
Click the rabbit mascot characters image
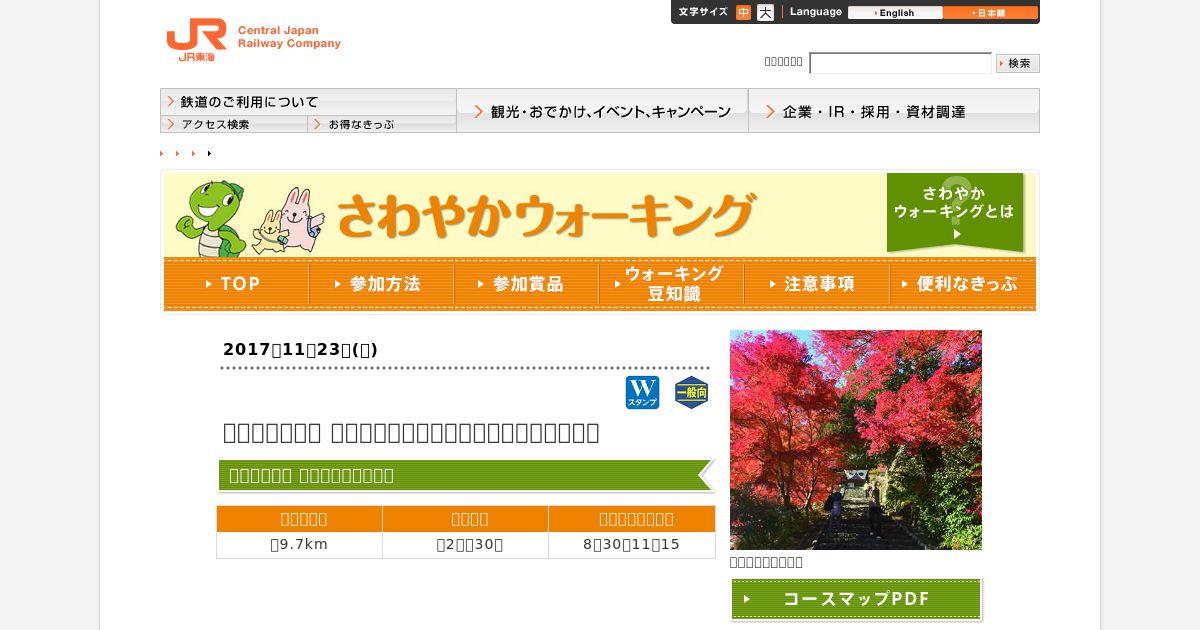coord(288,222)
